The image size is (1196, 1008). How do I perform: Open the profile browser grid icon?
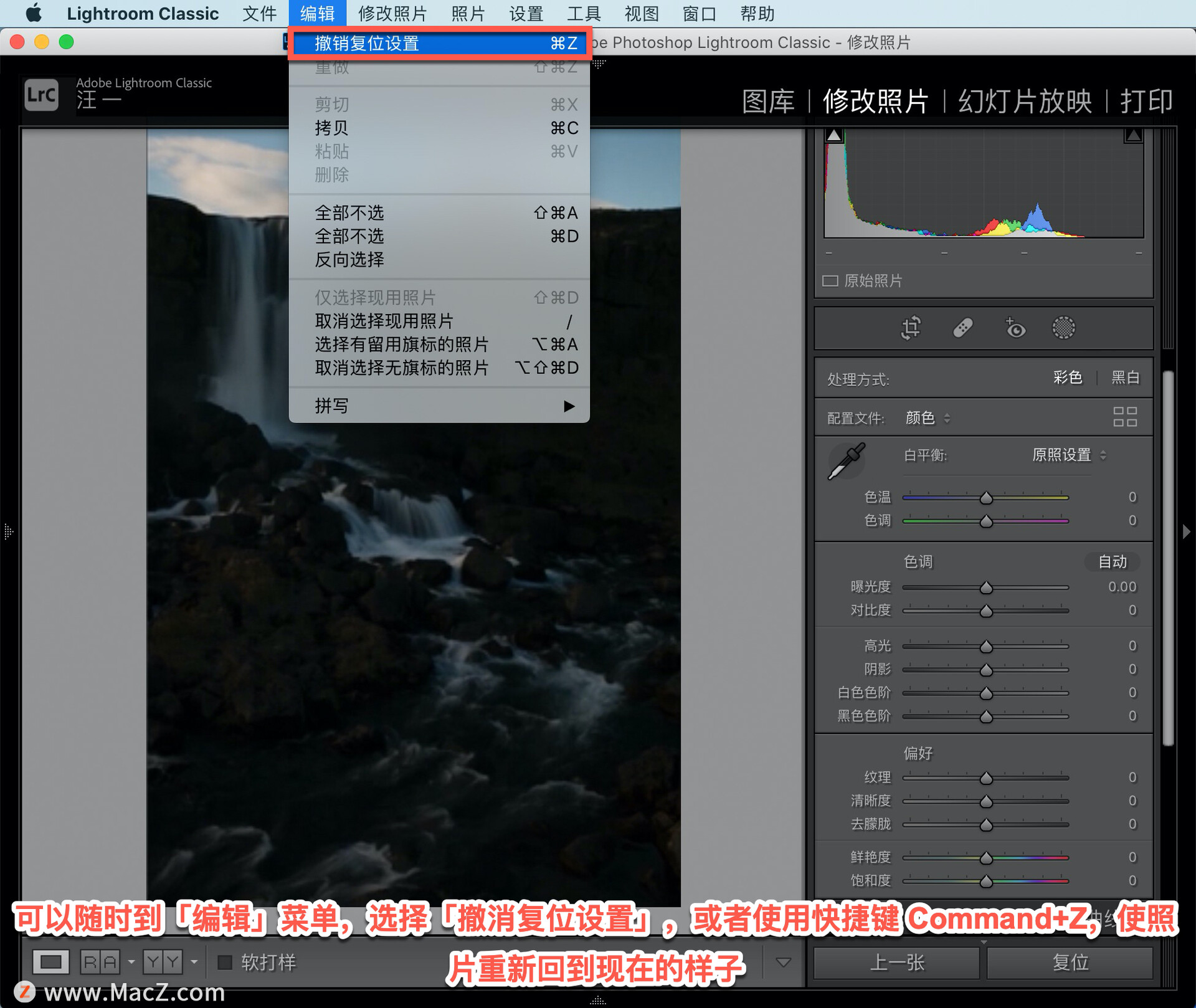click(1124, 417)
